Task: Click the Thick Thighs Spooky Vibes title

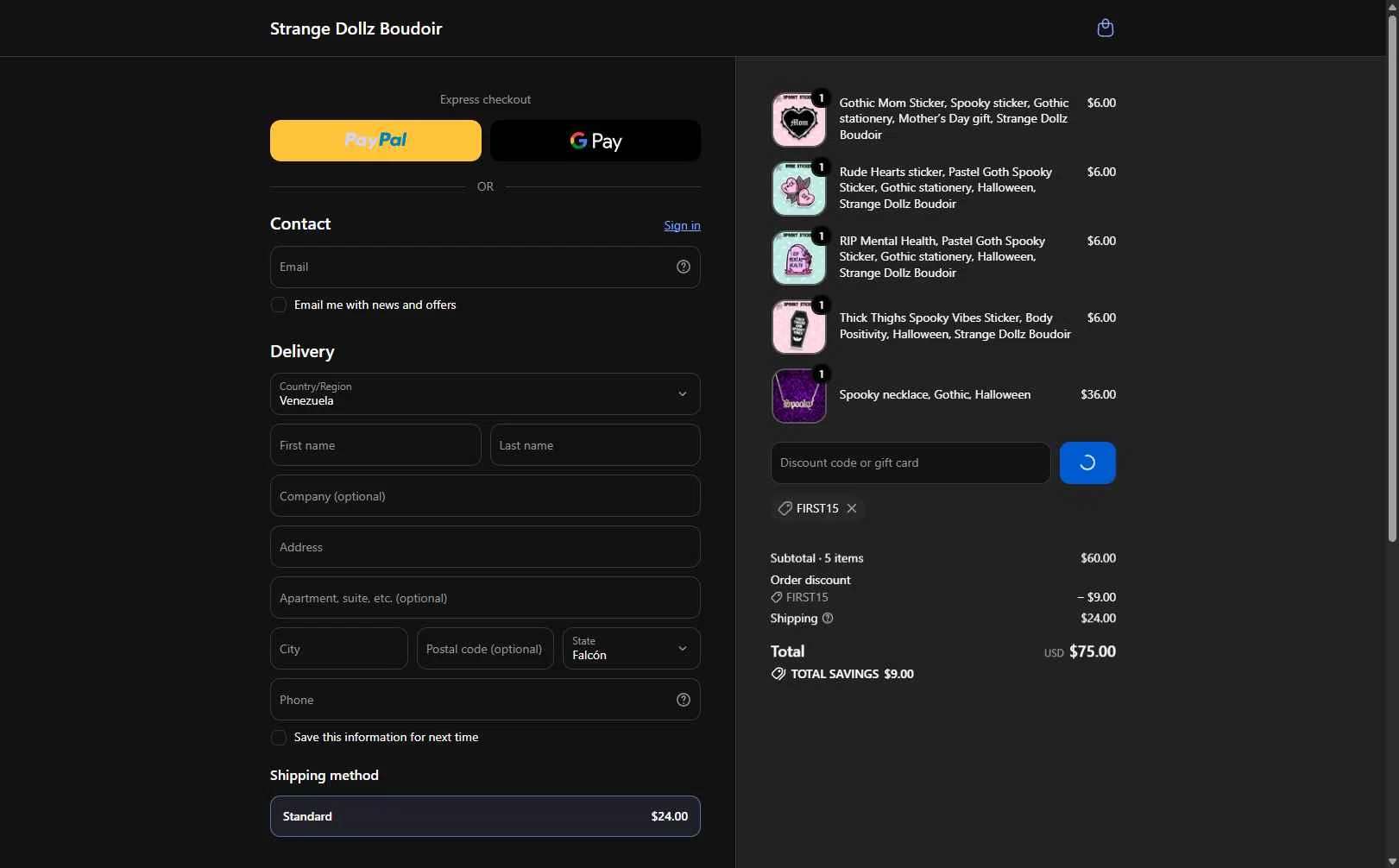Action: point(955,326)
